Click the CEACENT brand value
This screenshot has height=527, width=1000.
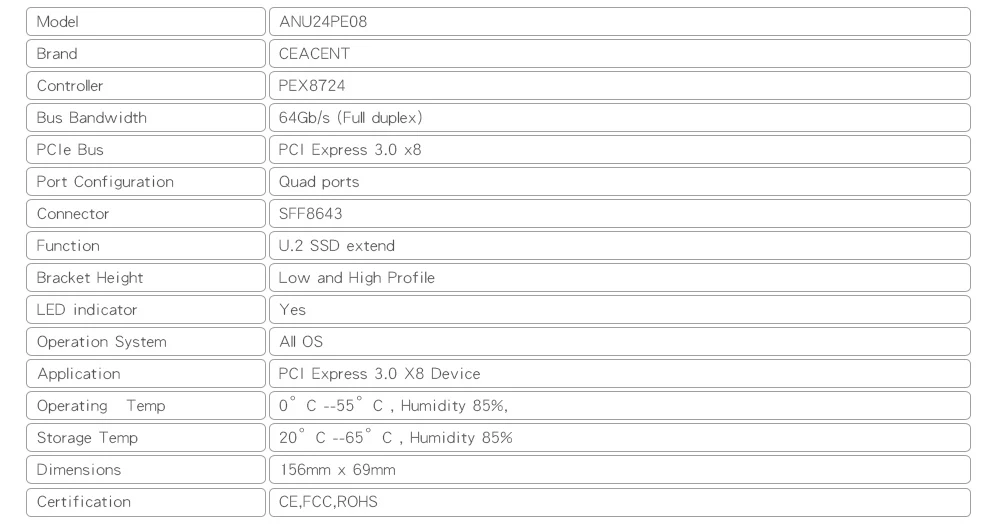pyautogui.click(x=313, y=54)
